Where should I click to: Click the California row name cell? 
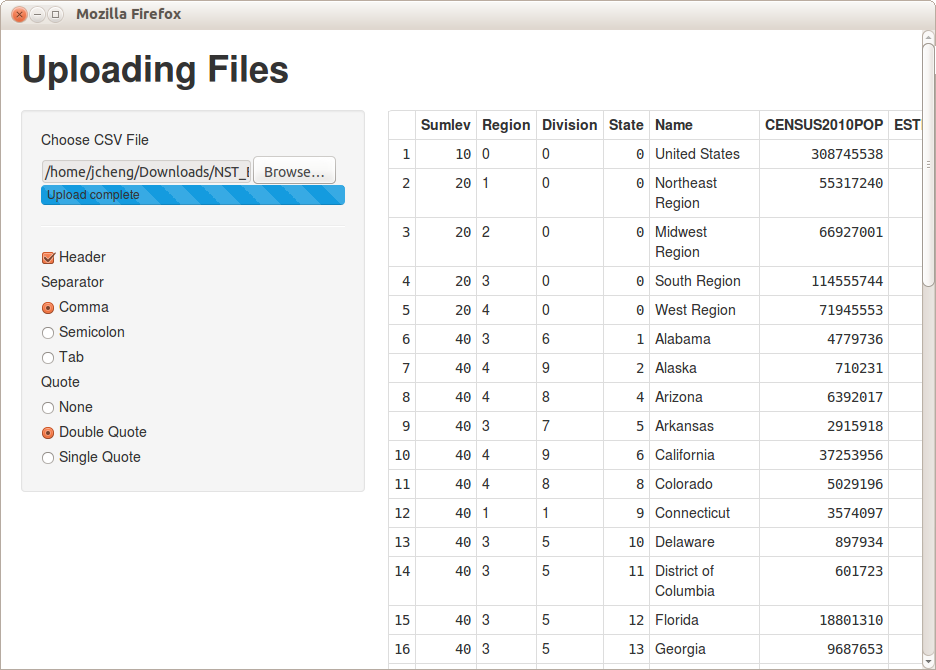coord(685,455)
